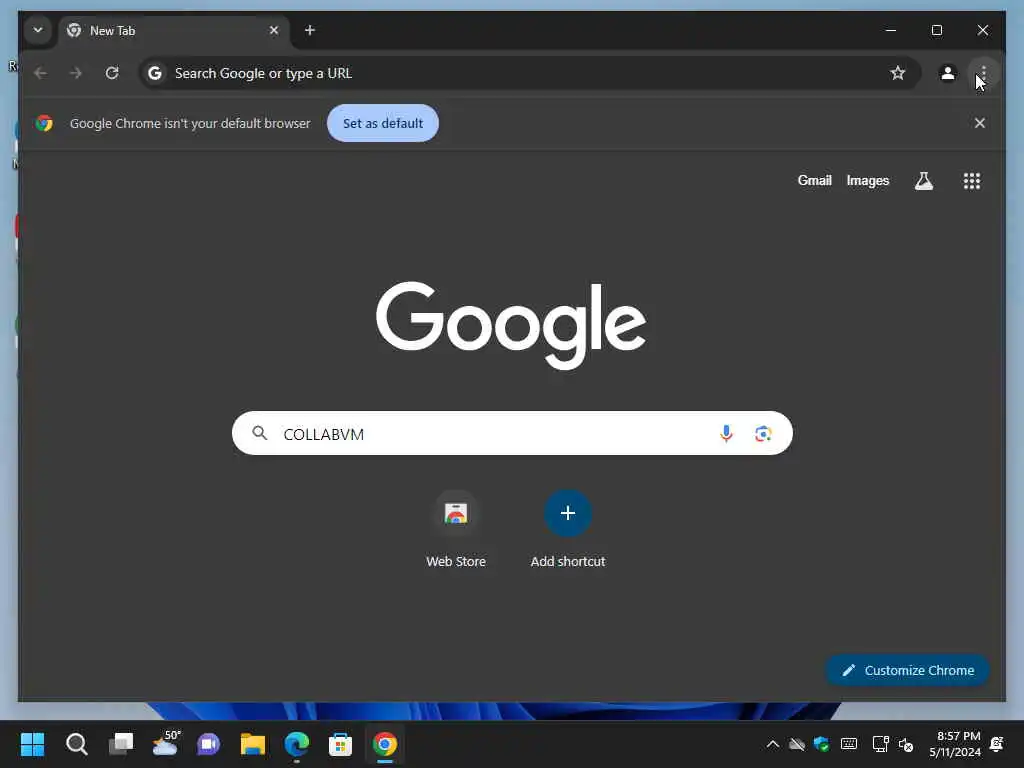This screenshot has height=768, width=1024.
Task: Click the Google icon in the address bar
Action: pyautogui.click(x=155, y=73)
